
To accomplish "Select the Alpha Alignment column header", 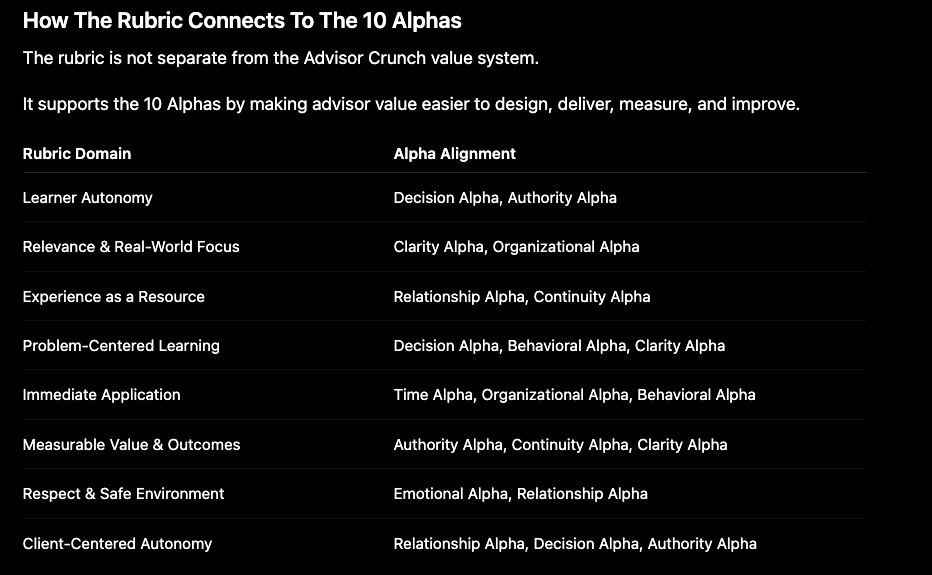I will pyautogui.click(x=455, y=153).
